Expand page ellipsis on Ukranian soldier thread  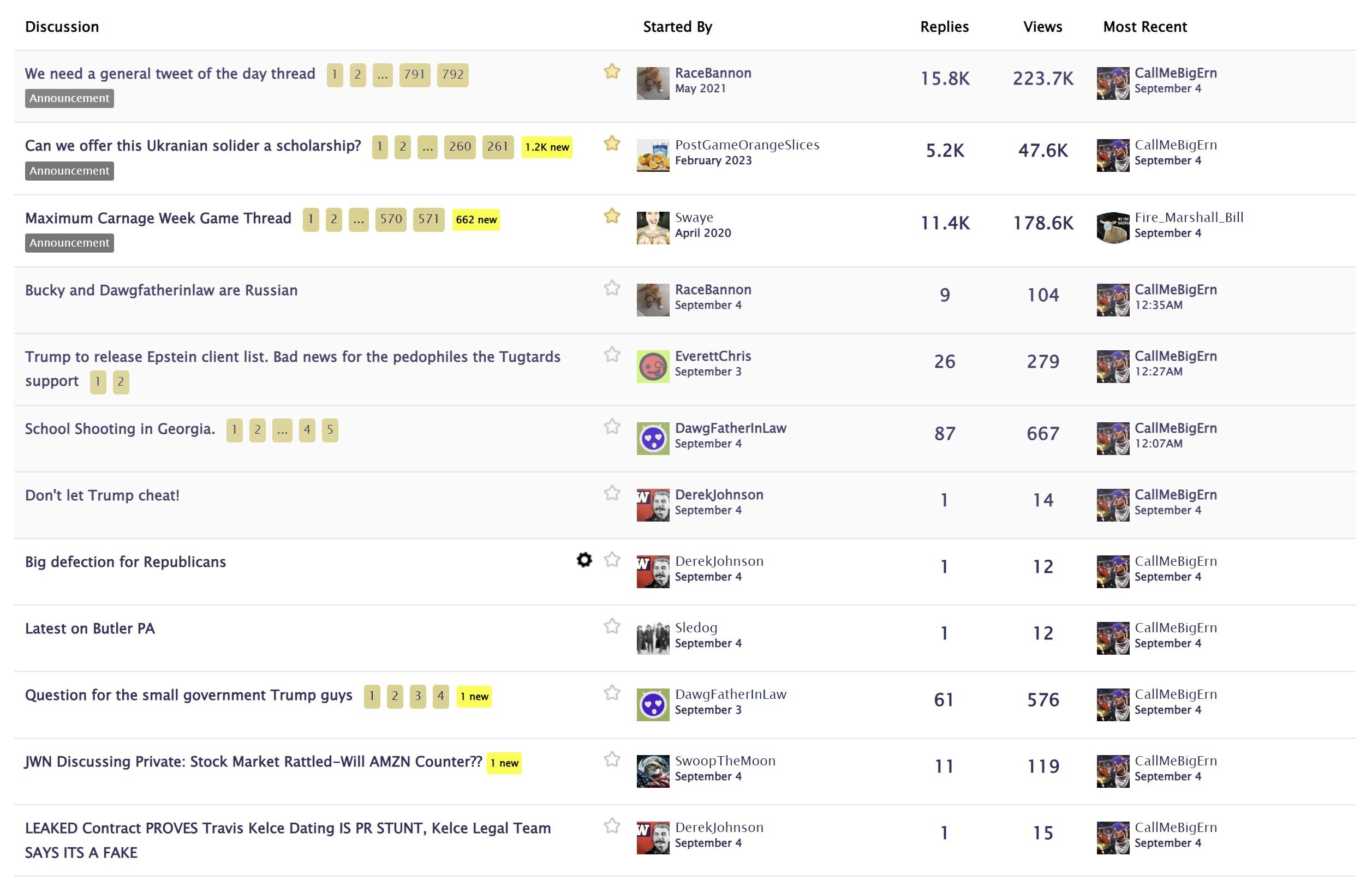[x=427, y=147]
